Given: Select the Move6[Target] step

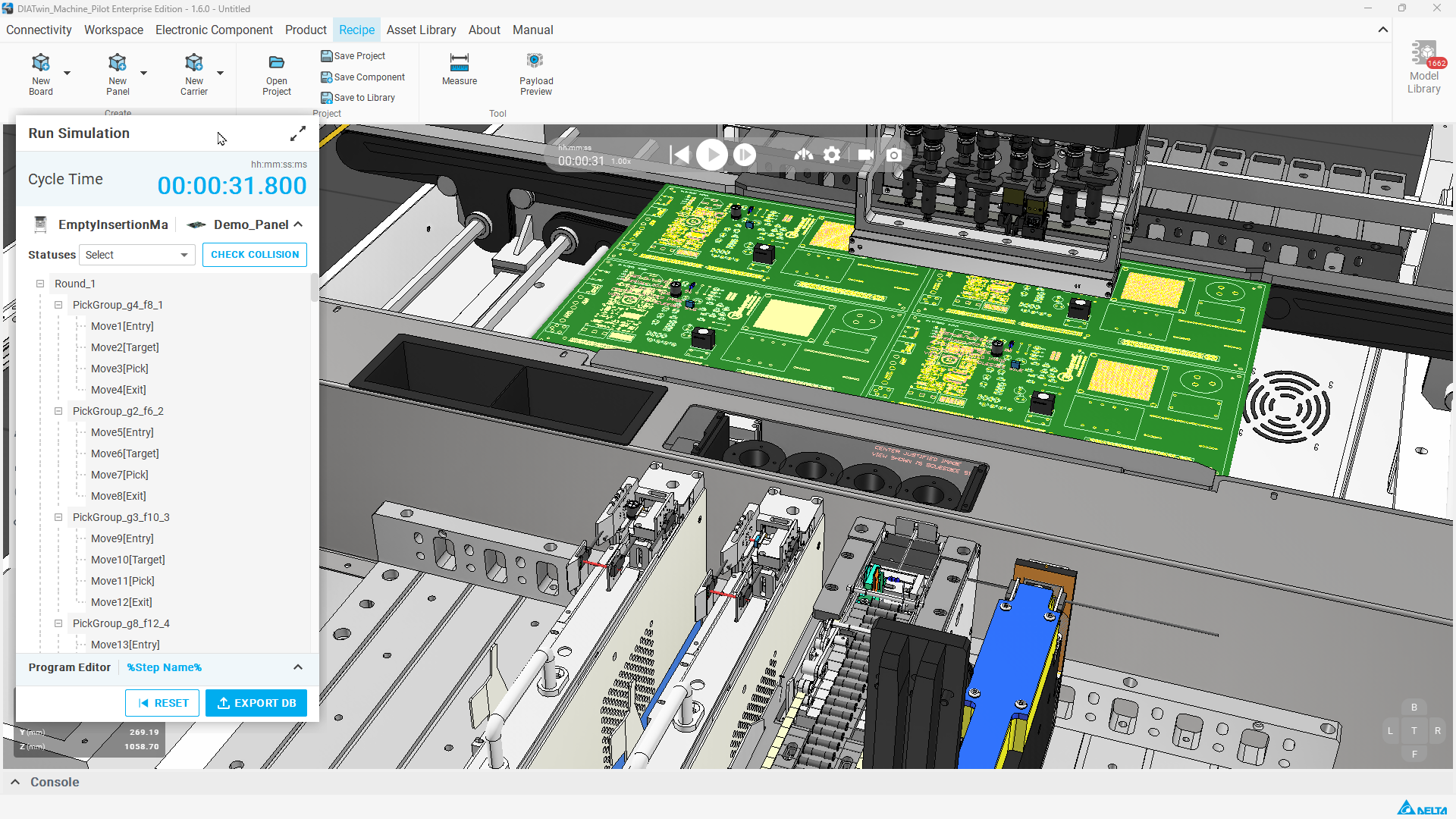Looking at the screenshot, I should (125, 453).
